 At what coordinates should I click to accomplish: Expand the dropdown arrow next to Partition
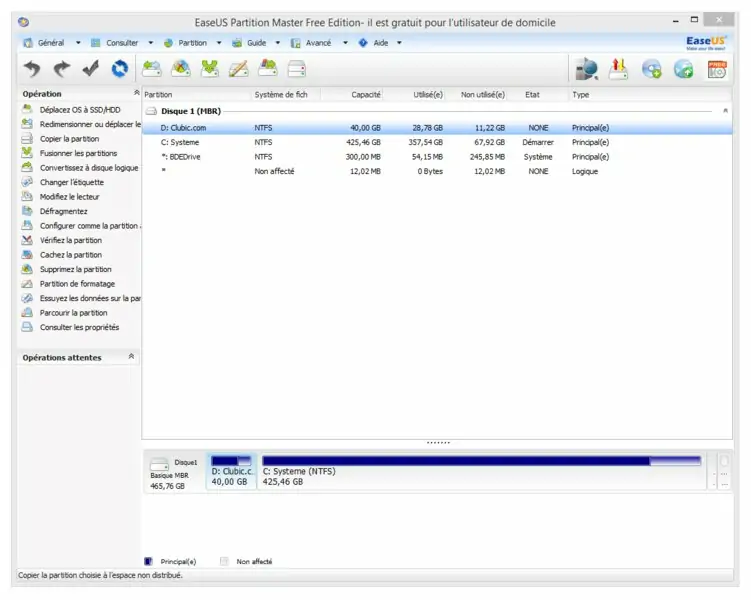219,43
